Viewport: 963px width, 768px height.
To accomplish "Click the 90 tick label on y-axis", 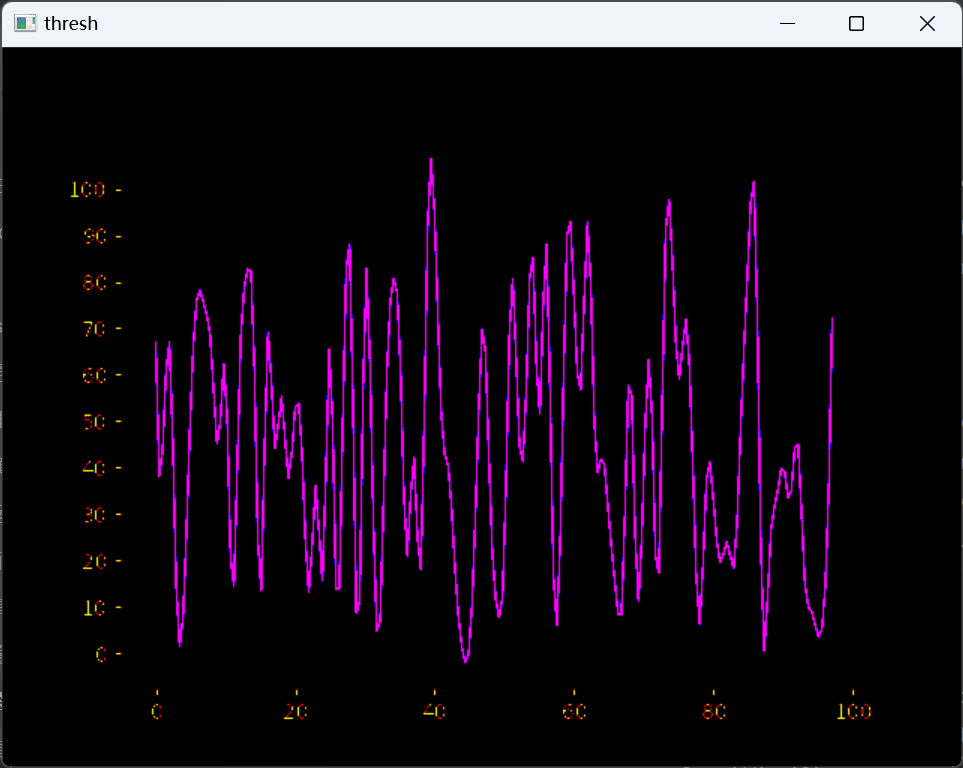I will [95, 236].
